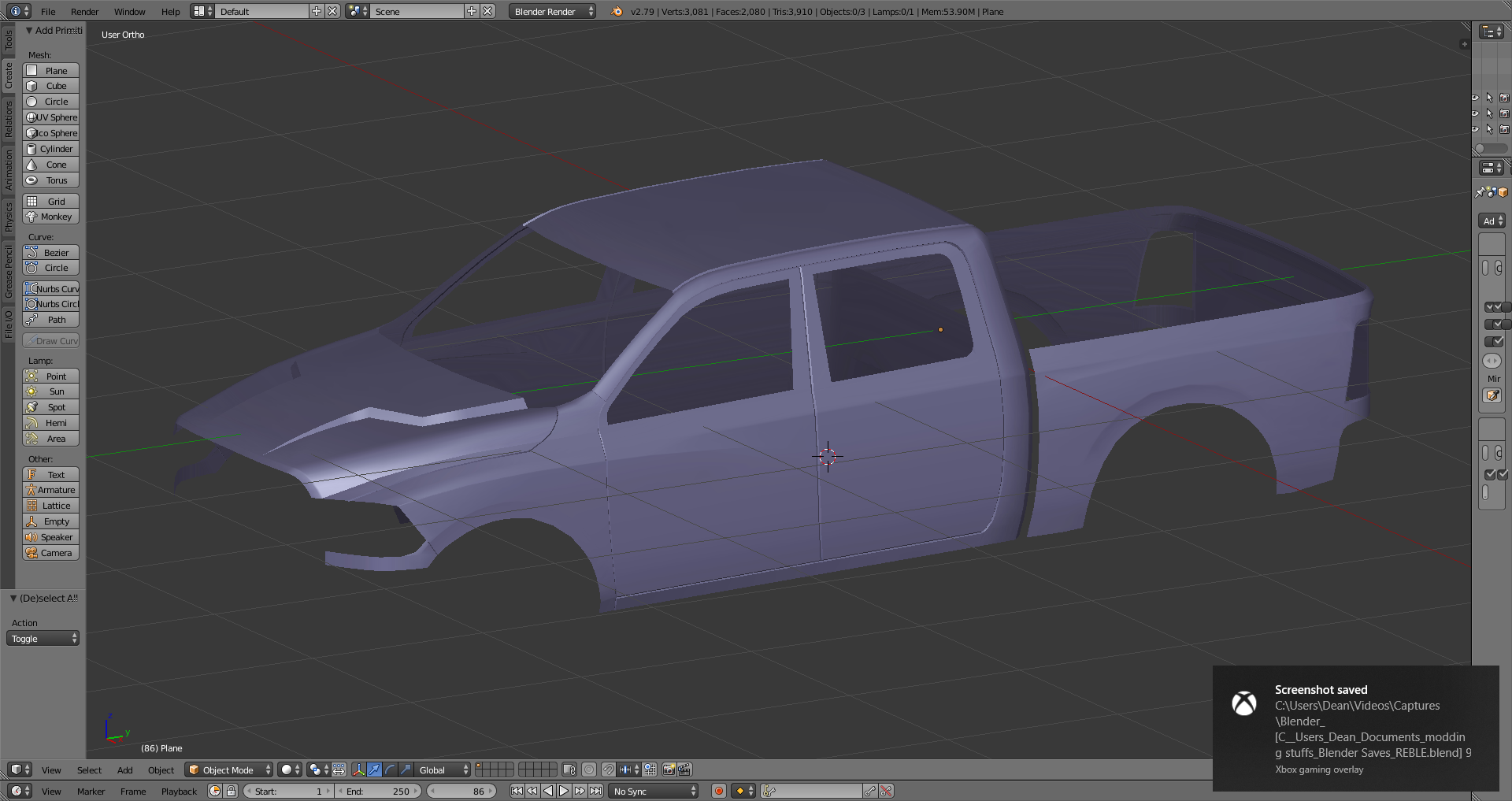The height and width of the screenshot is (801, 1512).
Task: Open the Toggle action dropdown
Action: pyautogui.click(x=43, y=639)
